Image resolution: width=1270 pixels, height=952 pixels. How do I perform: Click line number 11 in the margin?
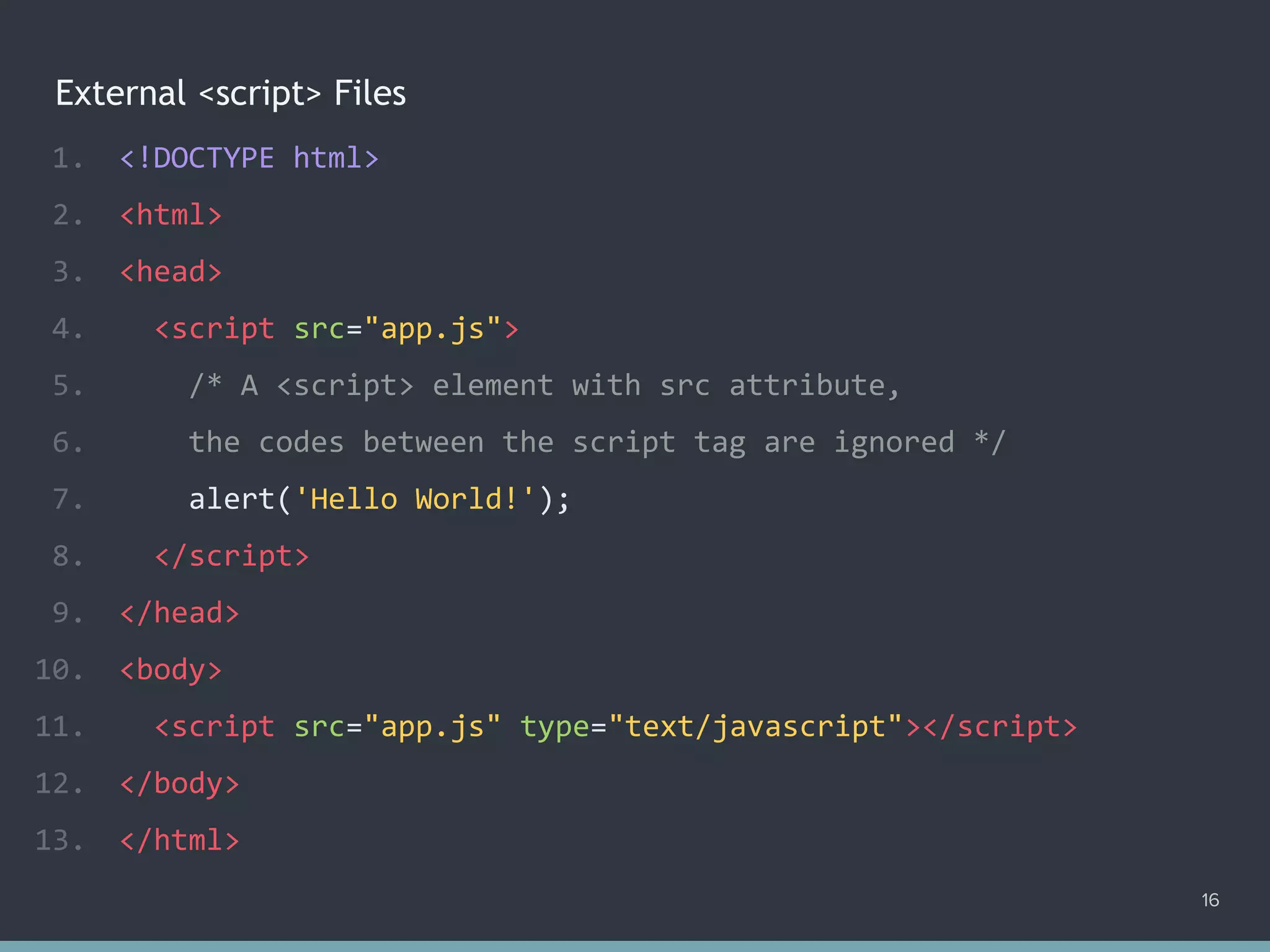(60, 726)
